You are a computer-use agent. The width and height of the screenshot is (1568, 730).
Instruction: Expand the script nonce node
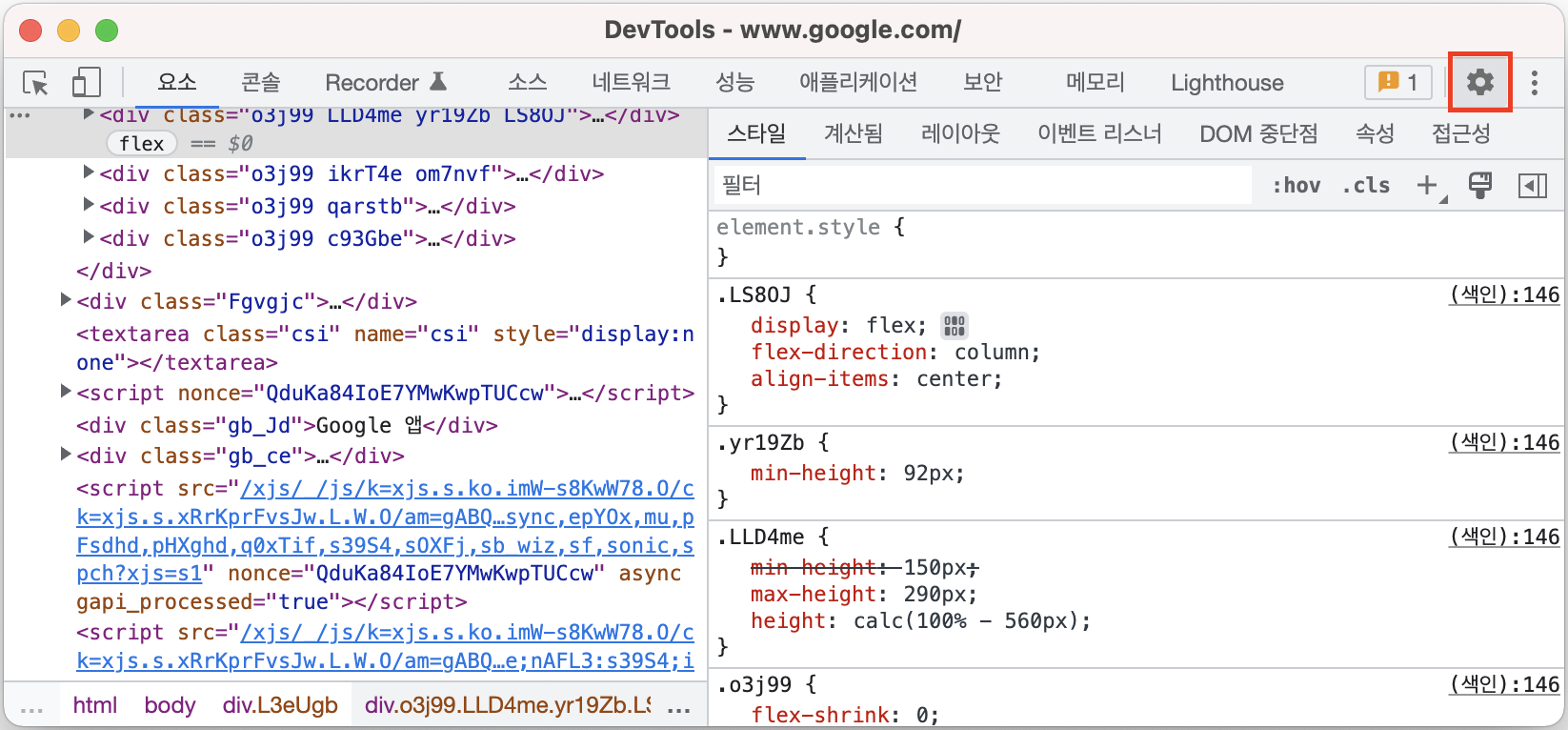(x=66, y=391)
